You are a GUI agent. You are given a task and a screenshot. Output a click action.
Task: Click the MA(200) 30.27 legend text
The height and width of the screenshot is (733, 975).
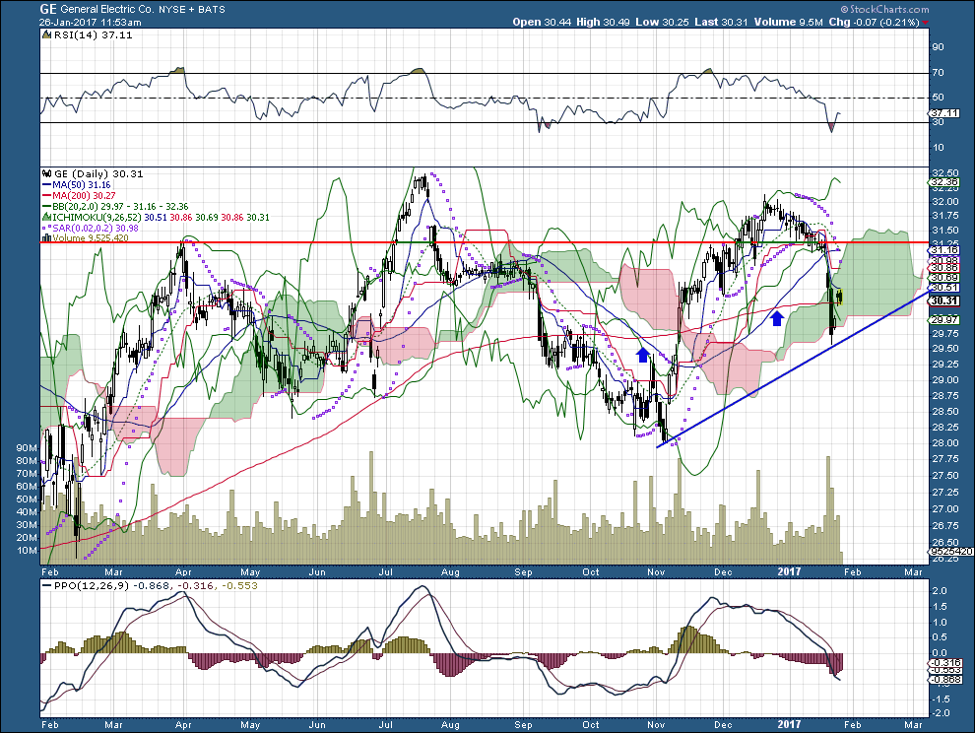tap(84, 196)
